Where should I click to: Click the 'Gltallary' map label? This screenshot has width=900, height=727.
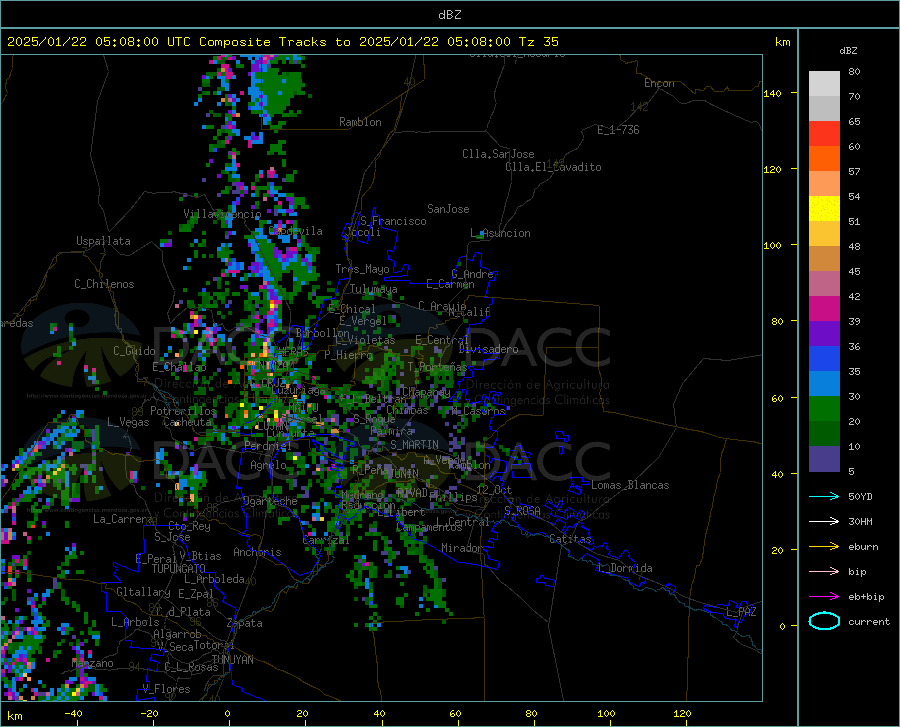point(143,592)
